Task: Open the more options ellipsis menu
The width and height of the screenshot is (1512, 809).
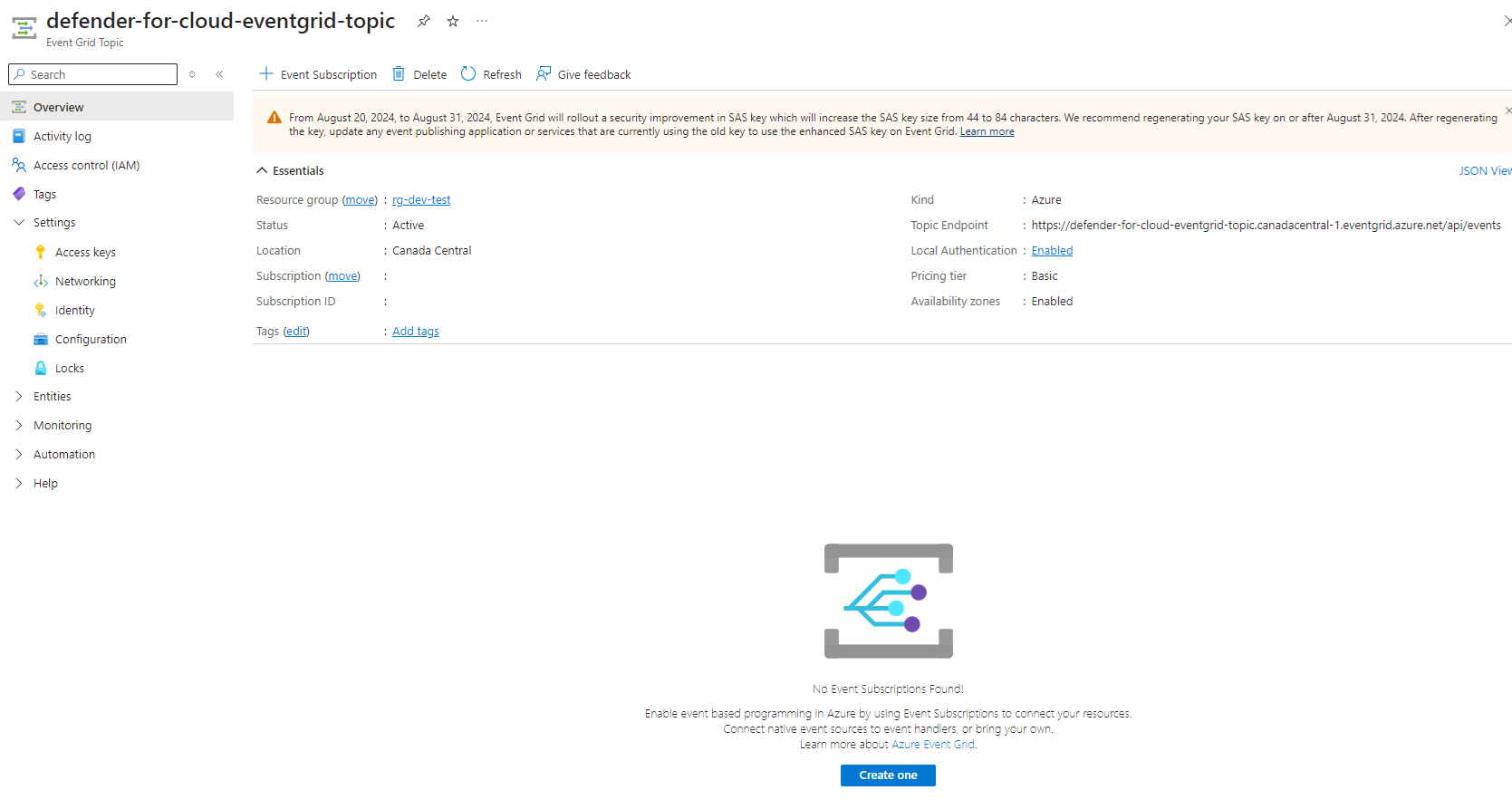Action: [482, 21]
